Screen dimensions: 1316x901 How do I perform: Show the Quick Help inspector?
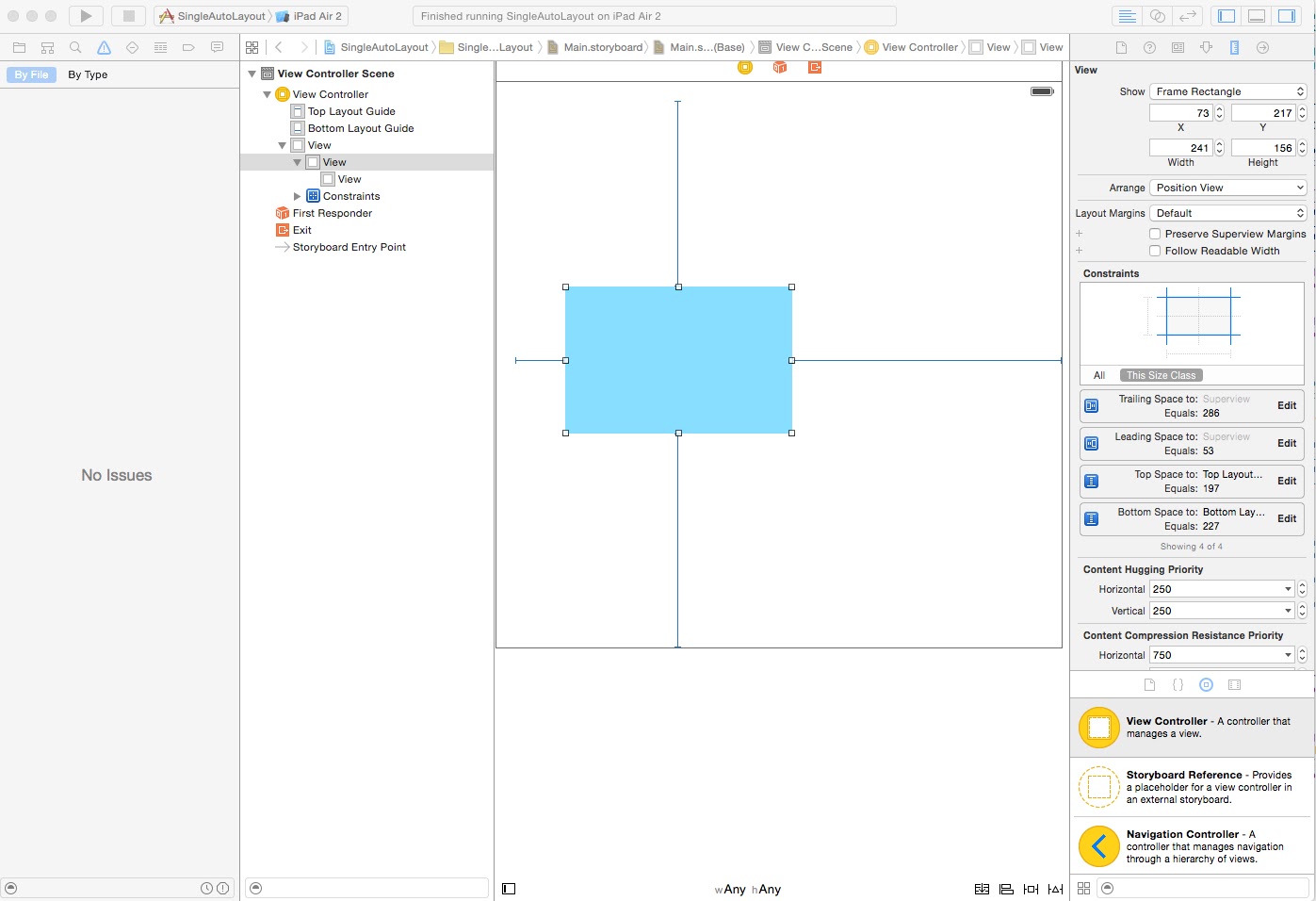pos(1147,46)
